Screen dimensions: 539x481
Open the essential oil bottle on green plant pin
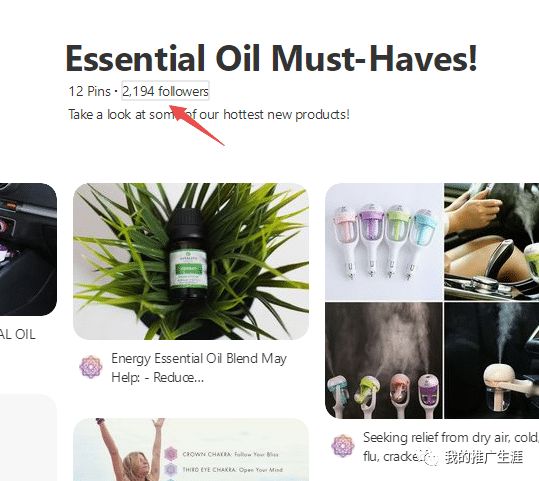191,261
